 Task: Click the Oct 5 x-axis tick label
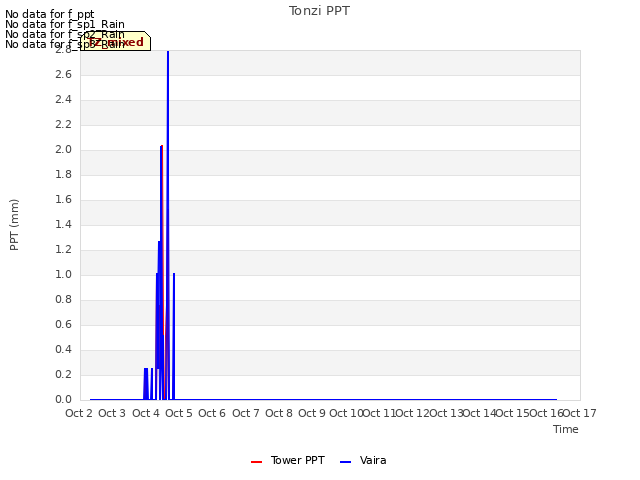point(179,413)
